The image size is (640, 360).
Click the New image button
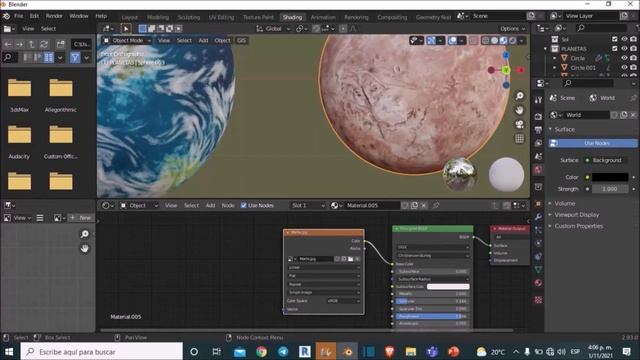coord(81,218)
